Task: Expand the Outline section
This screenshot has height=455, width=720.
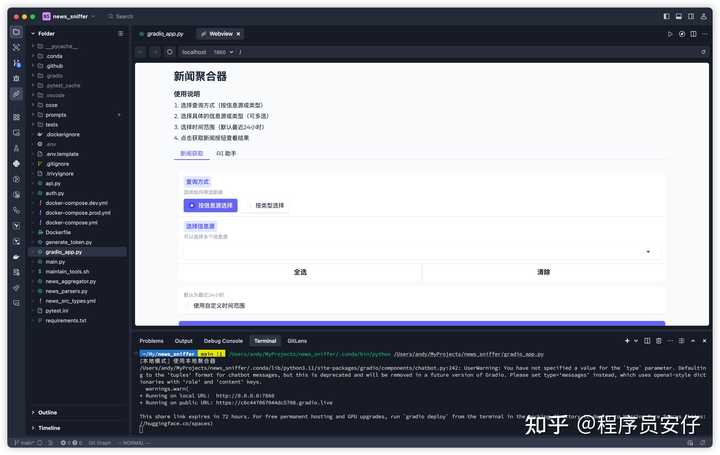Action: click(47, 412)
